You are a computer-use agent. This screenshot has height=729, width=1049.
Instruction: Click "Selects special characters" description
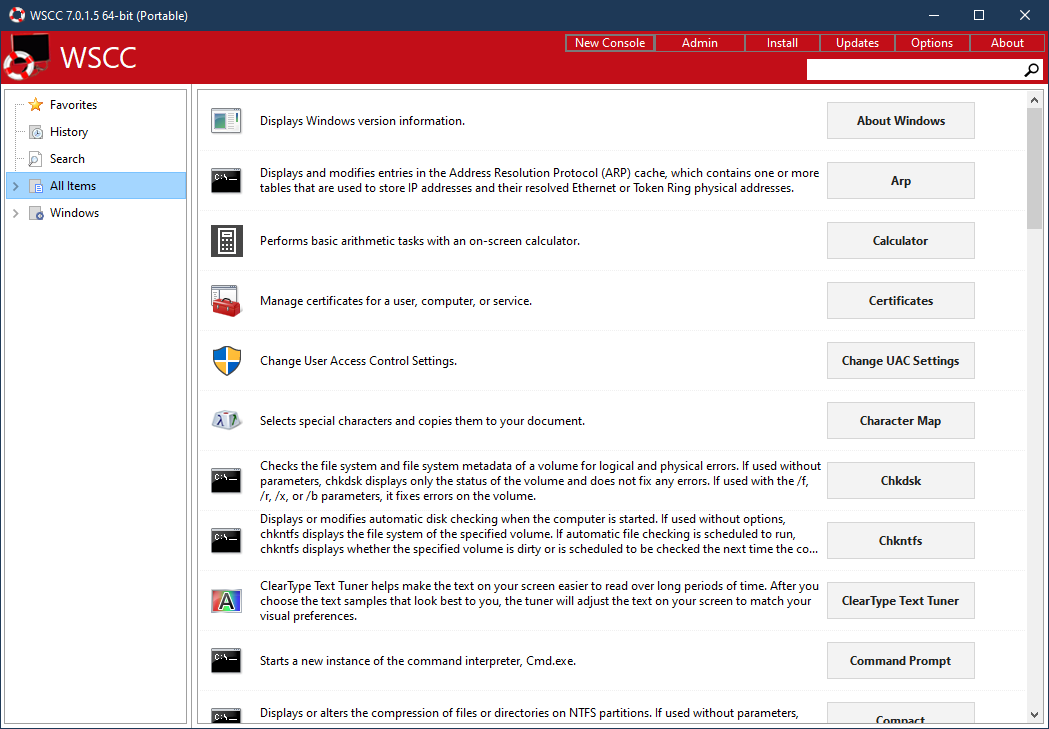tap(422, 421)
